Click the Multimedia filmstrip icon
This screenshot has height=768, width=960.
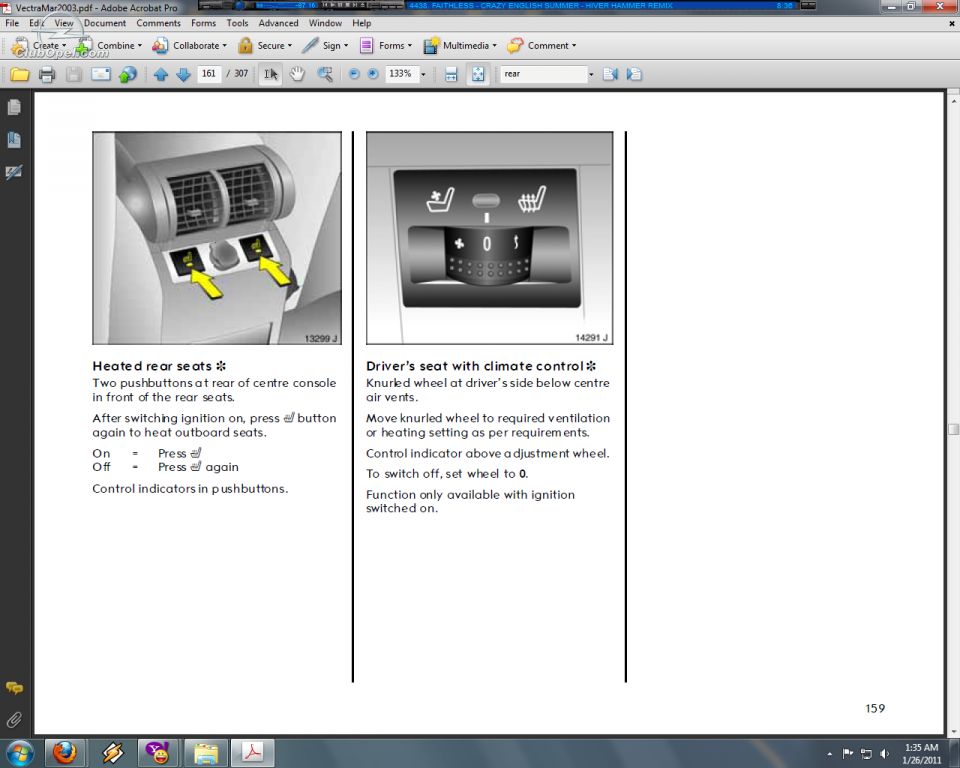pyautogui.click(x=431, y=45)
